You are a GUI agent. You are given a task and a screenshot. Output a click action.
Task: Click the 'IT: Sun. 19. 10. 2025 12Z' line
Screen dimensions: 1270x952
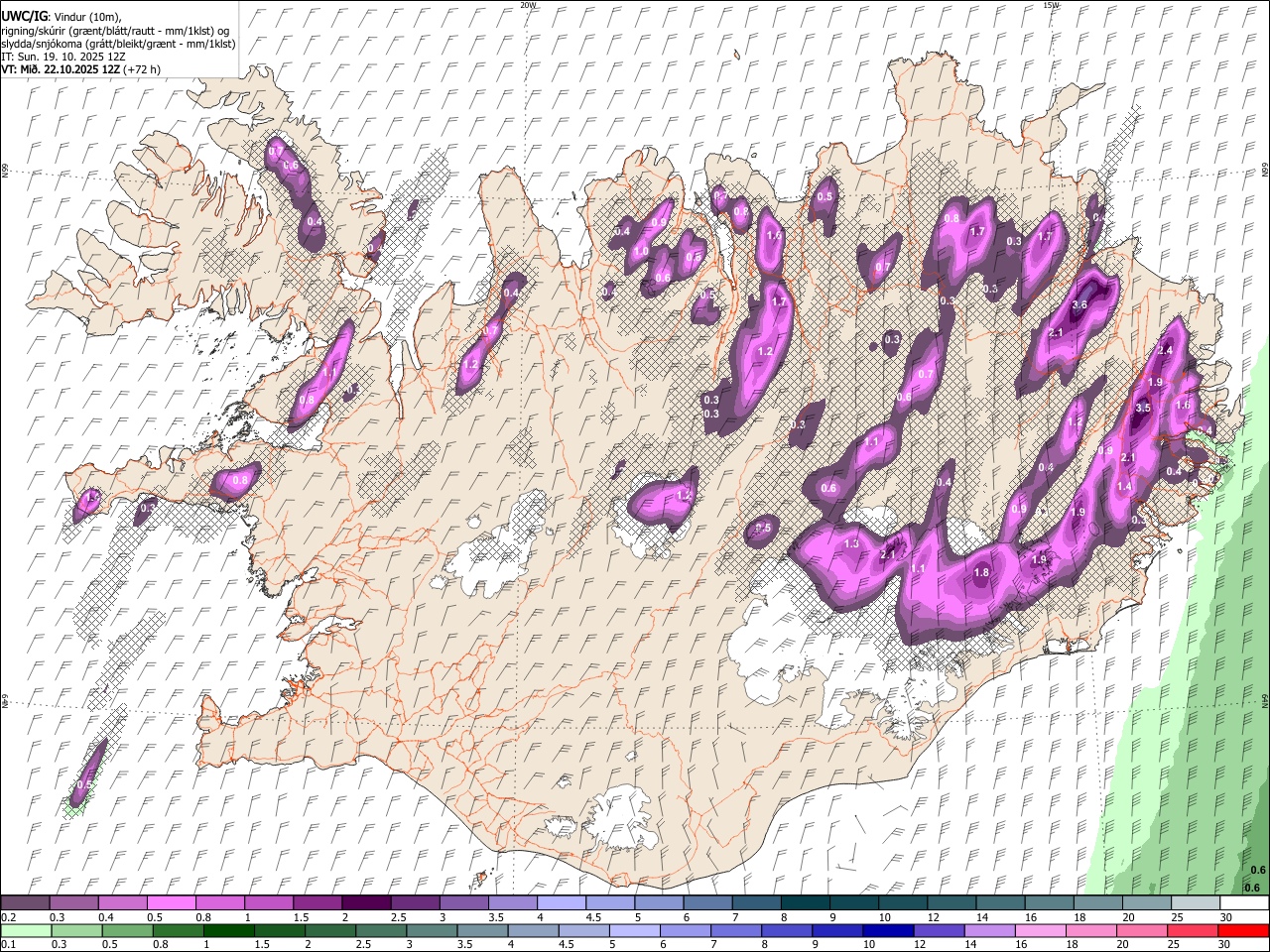click(x=63, y=57)
